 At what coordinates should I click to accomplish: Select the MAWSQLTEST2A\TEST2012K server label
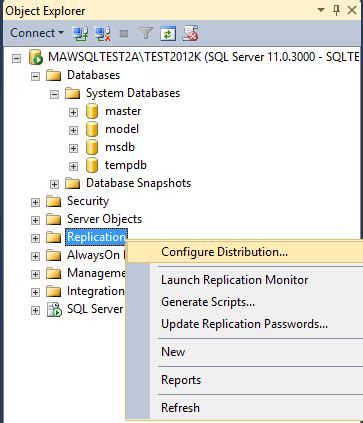click(203, 57)
